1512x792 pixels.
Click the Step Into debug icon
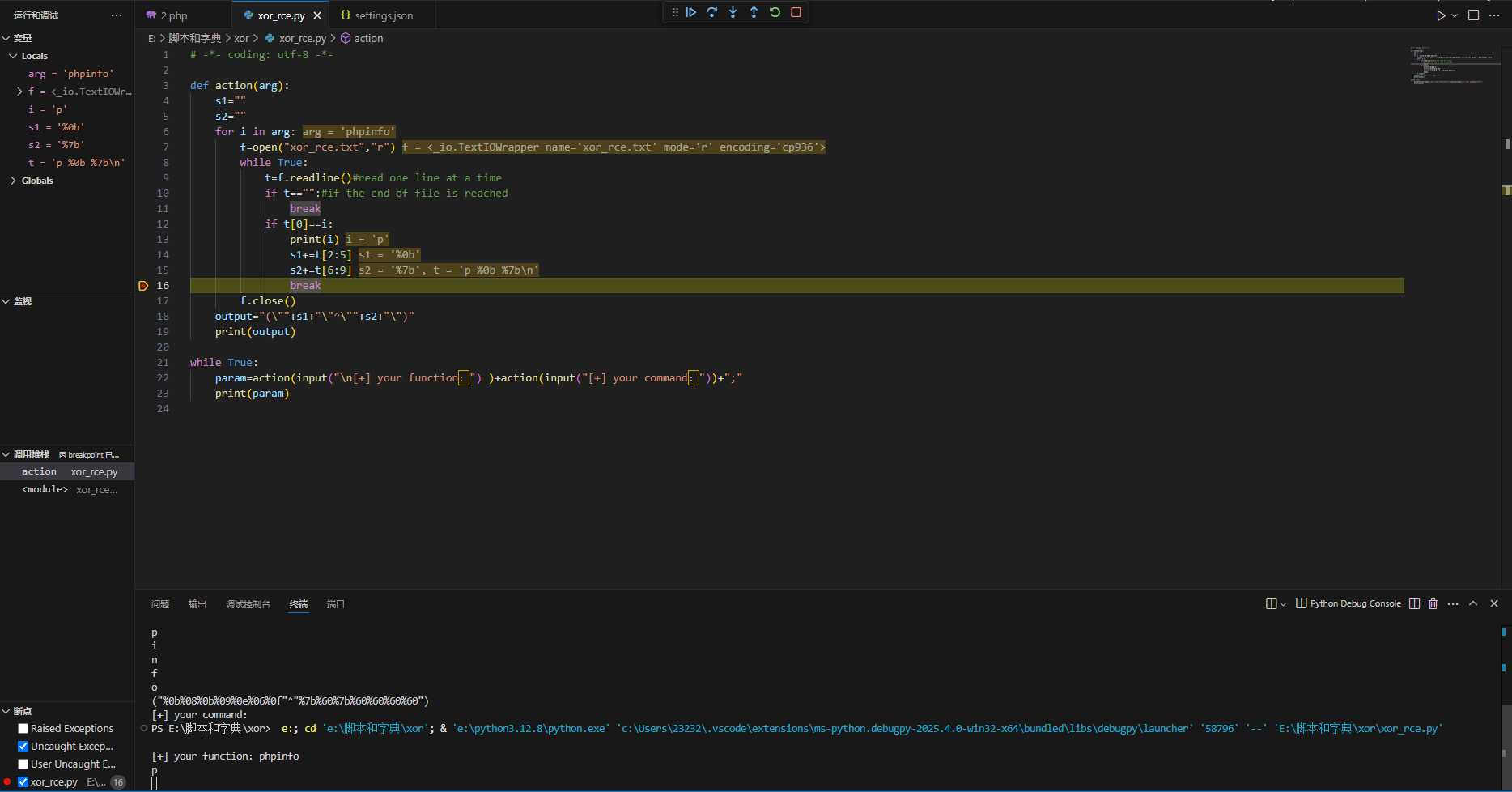(x=733, y=12)
